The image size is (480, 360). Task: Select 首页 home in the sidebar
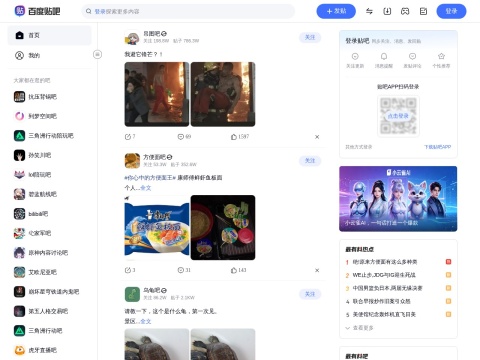pyautogui.click(x=49, y=35)
